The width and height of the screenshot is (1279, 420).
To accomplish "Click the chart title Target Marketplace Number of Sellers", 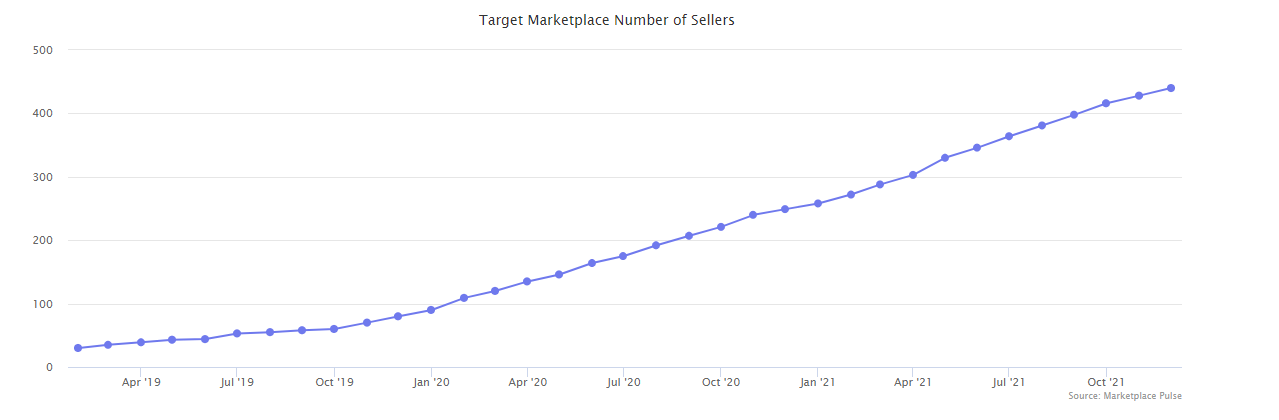I will (607, 20).
